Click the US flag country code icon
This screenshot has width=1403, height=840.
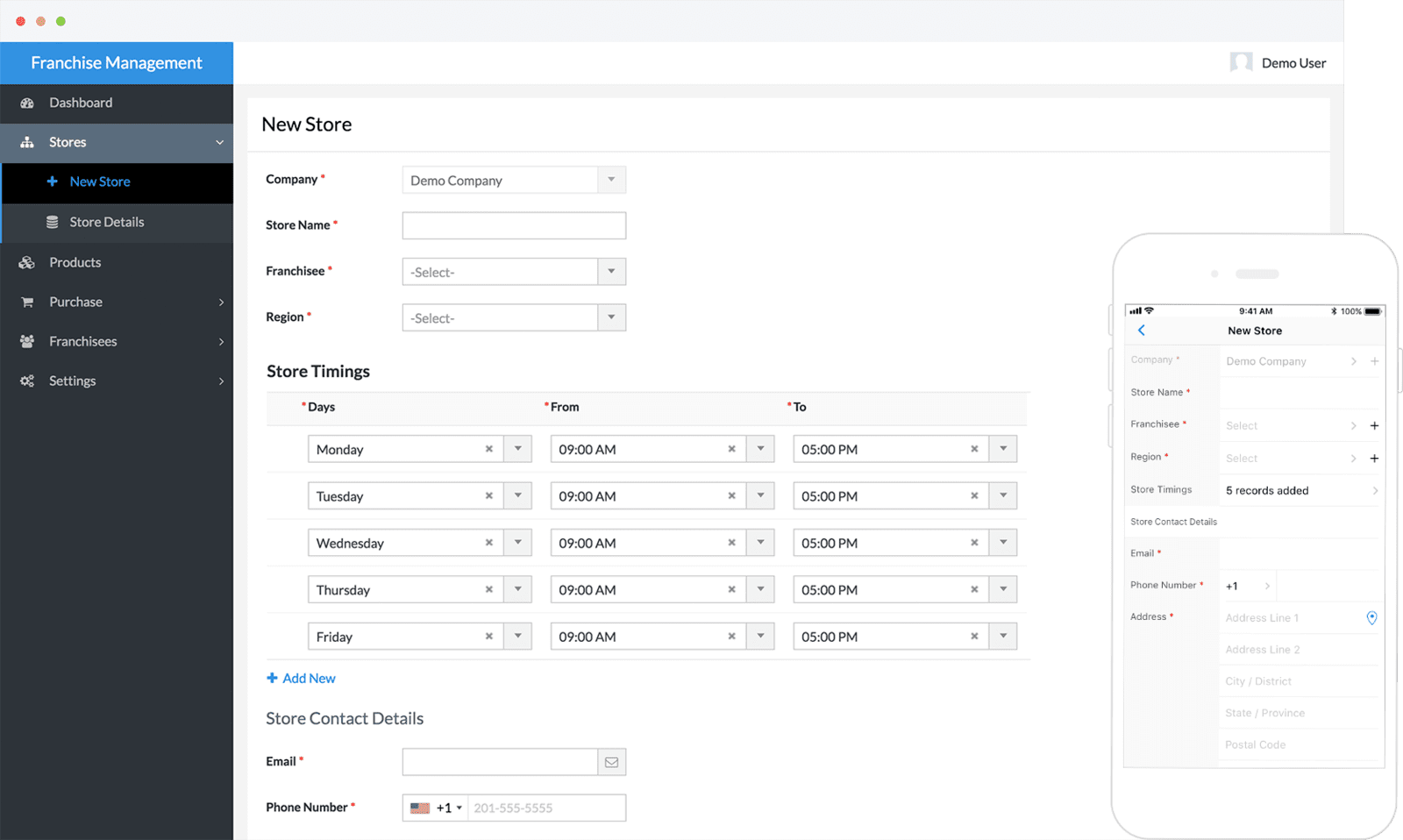[420, 808]
